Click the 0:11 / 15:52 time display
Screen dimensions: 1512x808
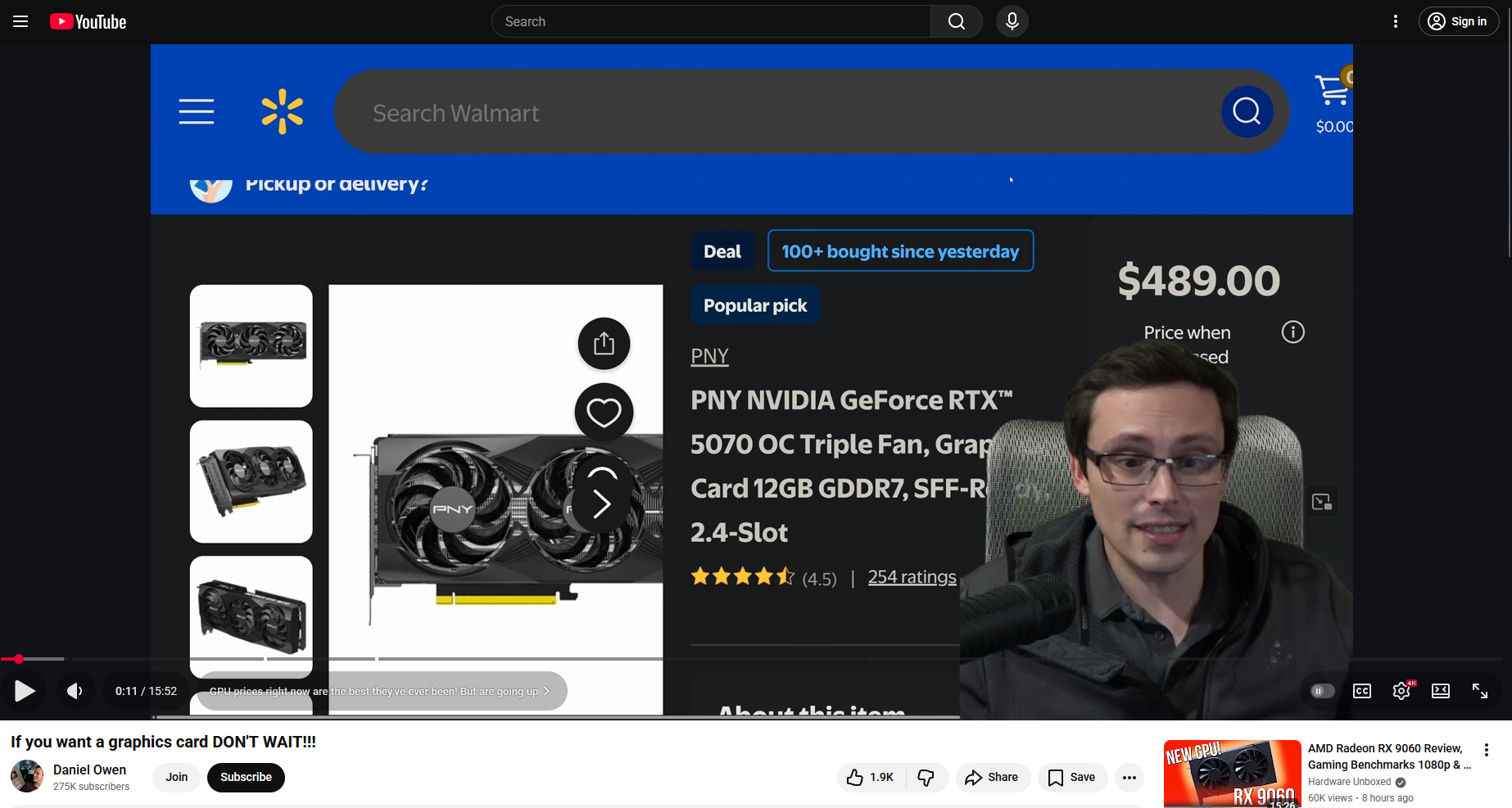pyautogui.click(x=146, y=691)
